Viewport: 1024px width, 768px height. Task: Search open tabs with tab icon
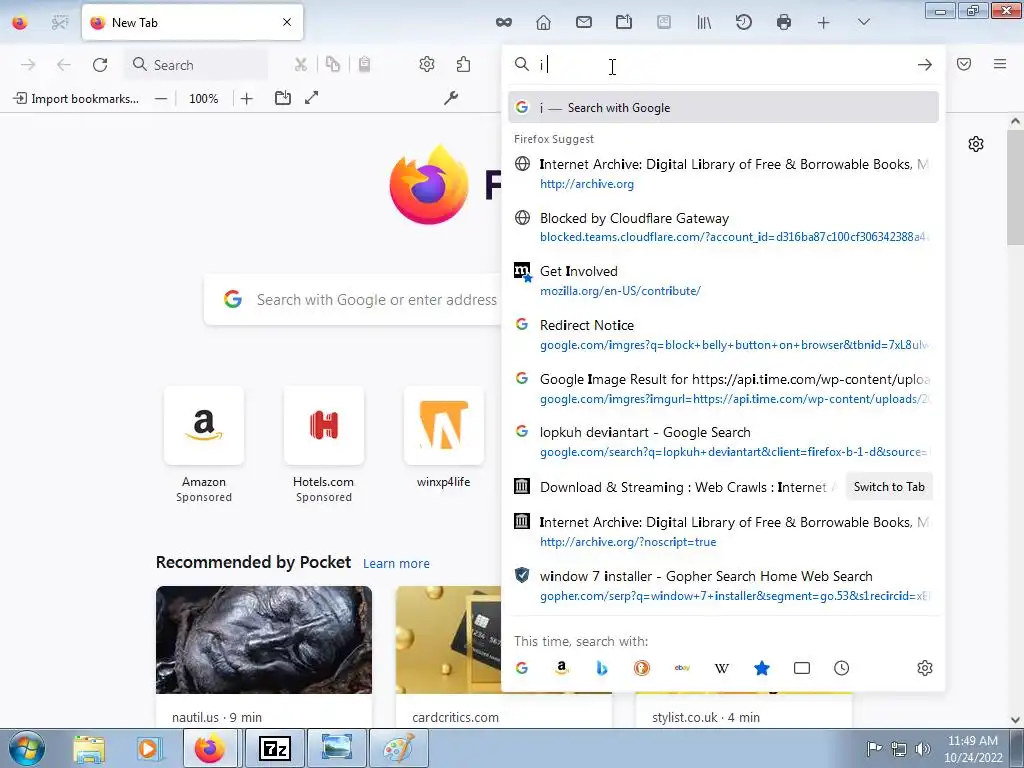(801, 668)
